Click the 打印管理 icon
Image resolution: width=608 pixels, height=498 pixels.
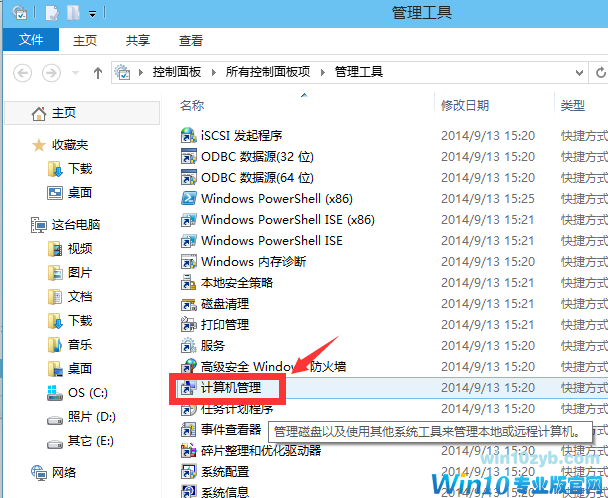tap(188, 324)
